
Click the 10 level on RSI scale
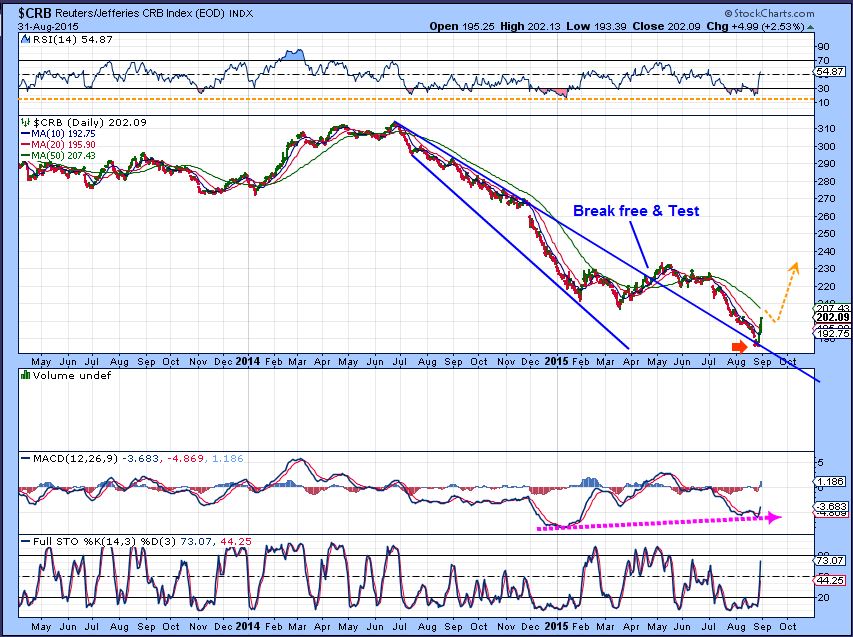823,102
